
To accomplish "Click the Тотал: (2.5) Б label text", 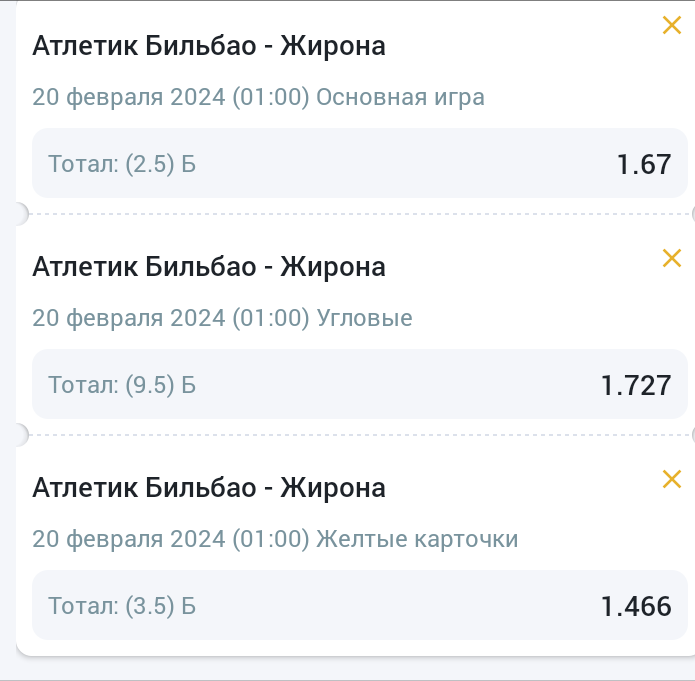I will pyautogui.click(x=122, y=164).
